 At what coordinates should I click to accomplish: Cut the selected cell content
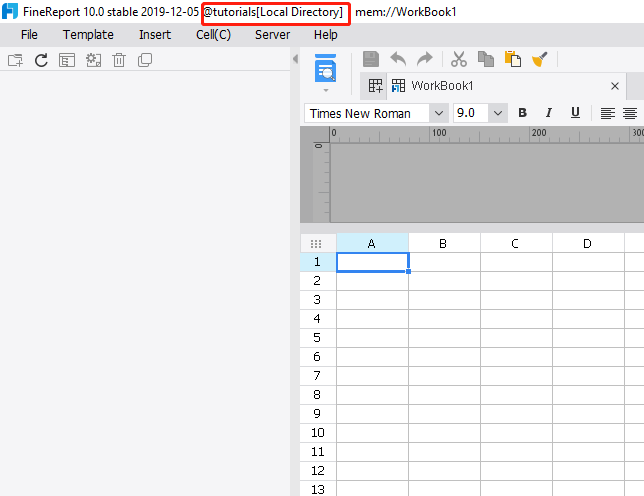[x=459, y=59]
